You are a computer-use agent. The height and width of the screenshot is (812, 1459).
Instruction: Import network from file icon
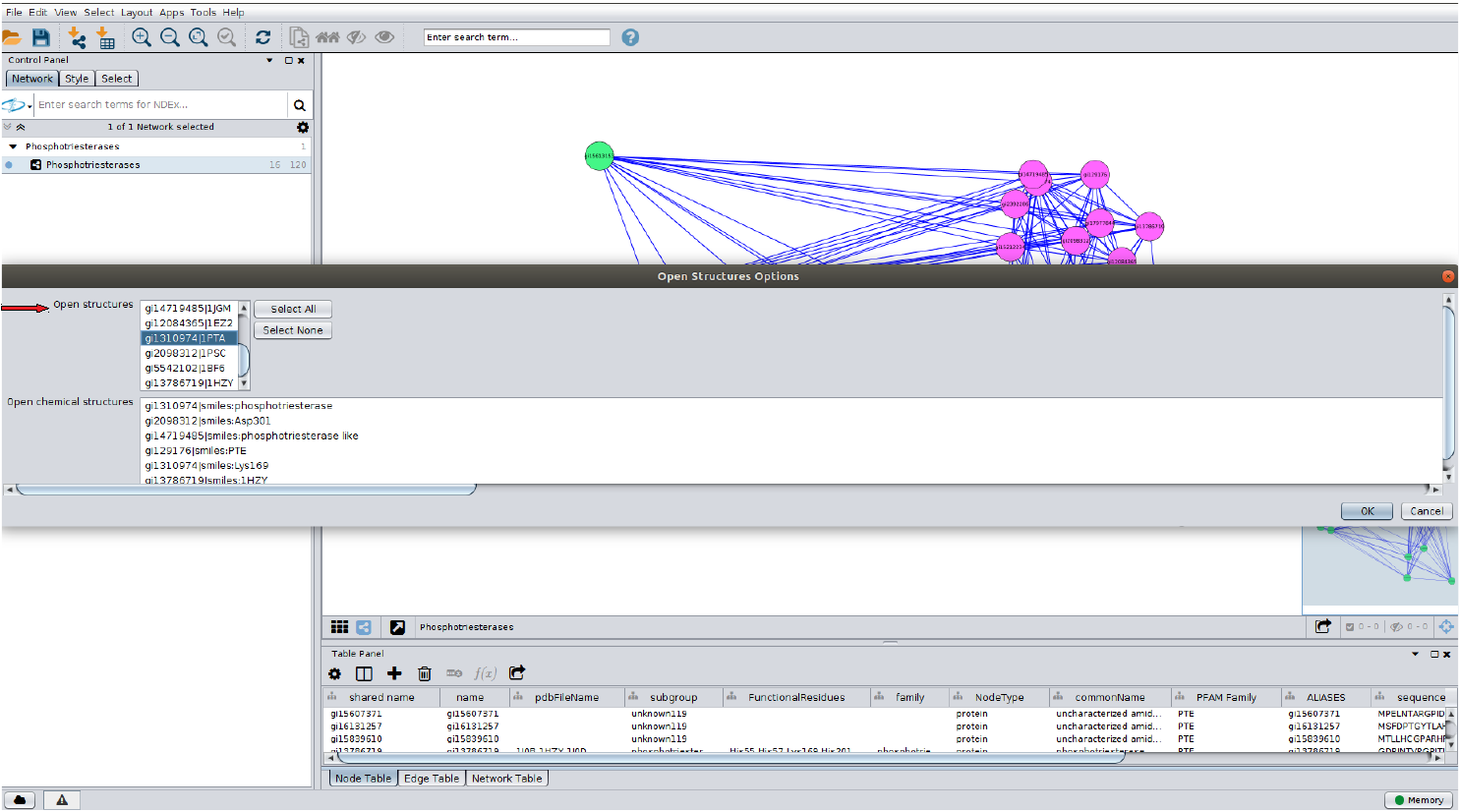pos(76,37)
